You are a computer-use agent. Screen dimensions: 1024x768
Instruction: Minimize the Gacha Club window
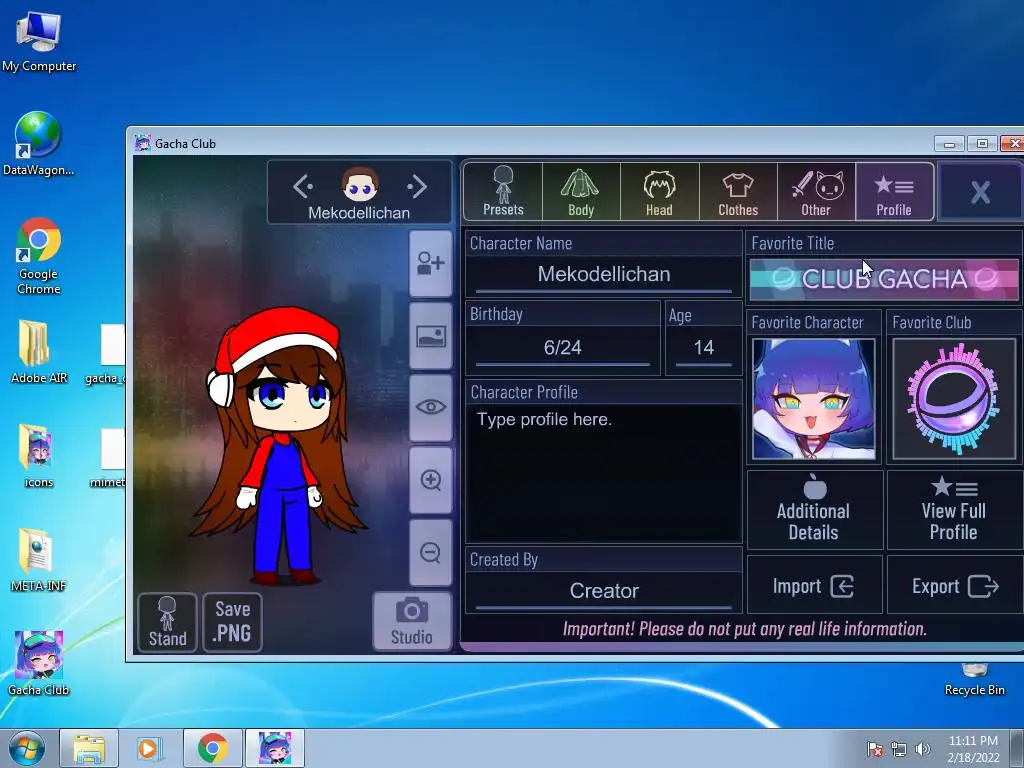click(x=949, y=144)
